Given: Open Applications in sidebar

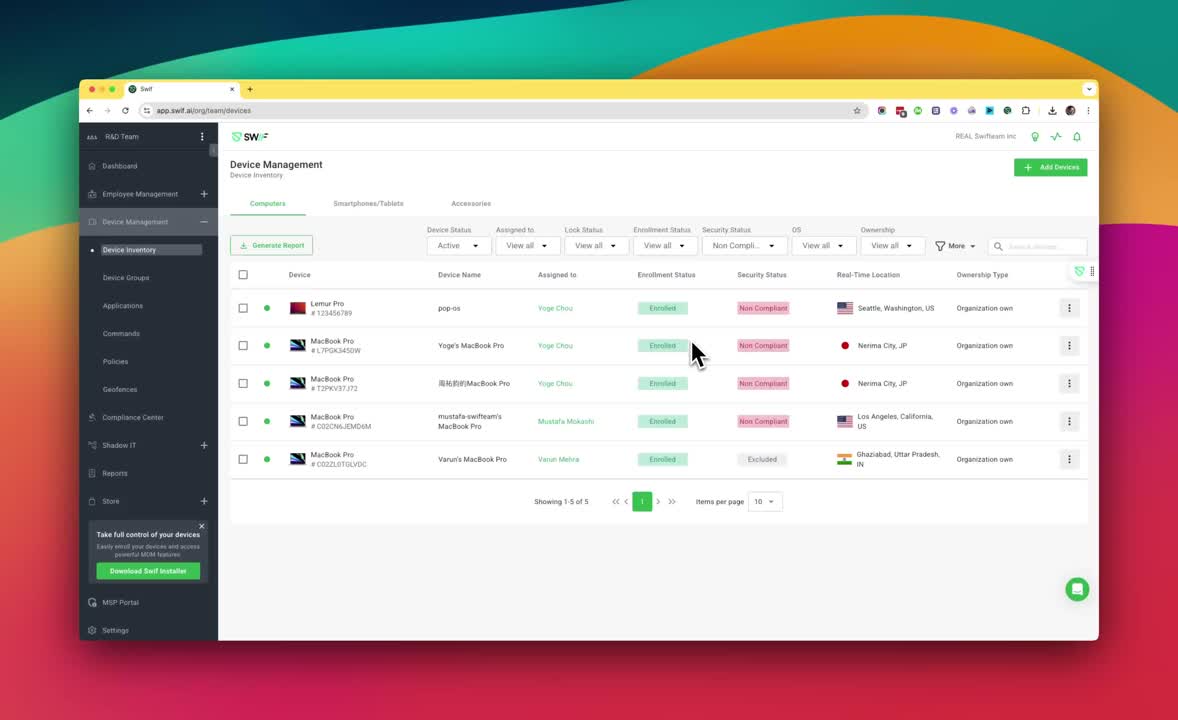Looking at the screenshot, I should pos(122,306).
